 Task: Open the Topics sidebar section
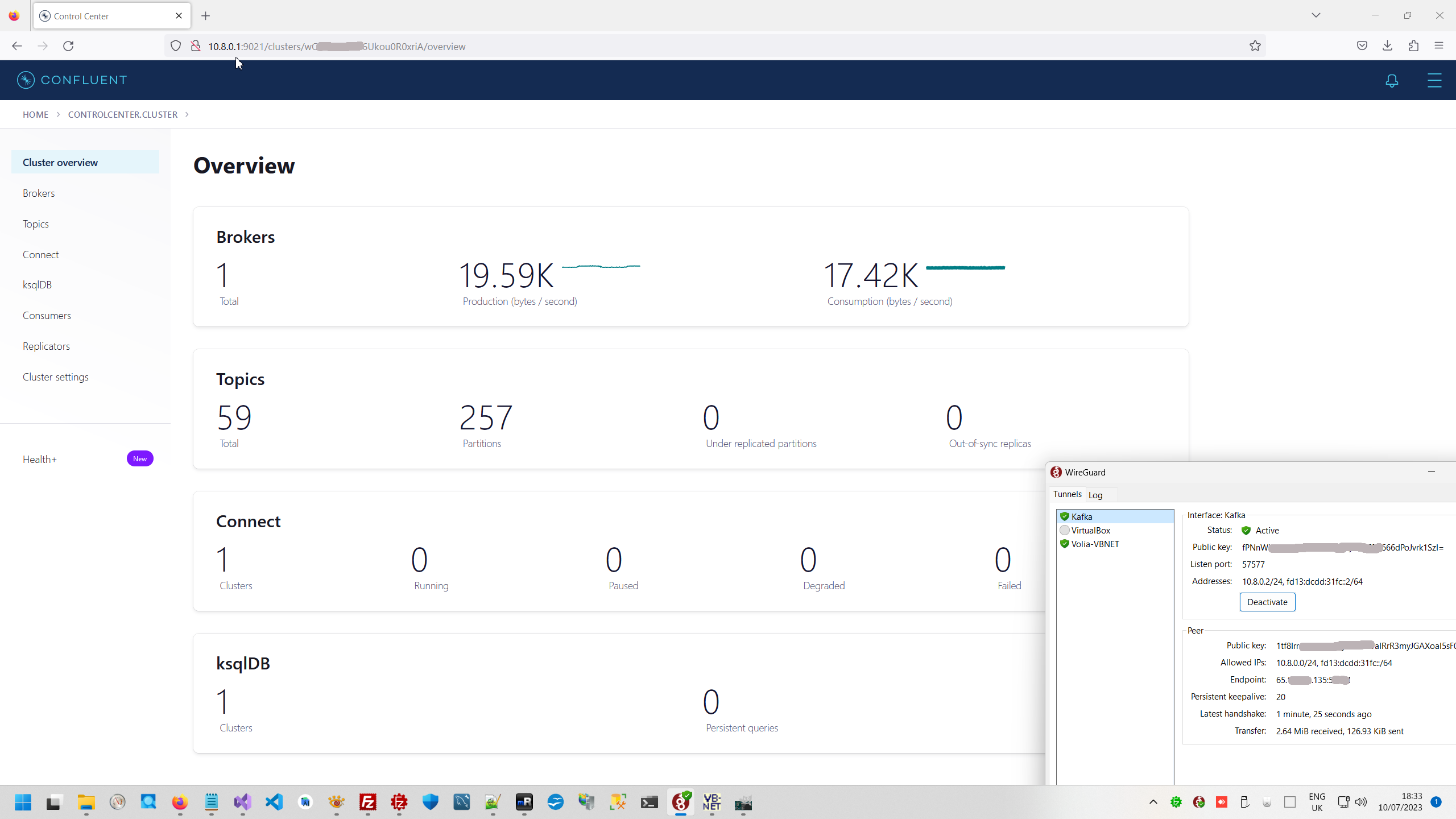coord(36,224)
